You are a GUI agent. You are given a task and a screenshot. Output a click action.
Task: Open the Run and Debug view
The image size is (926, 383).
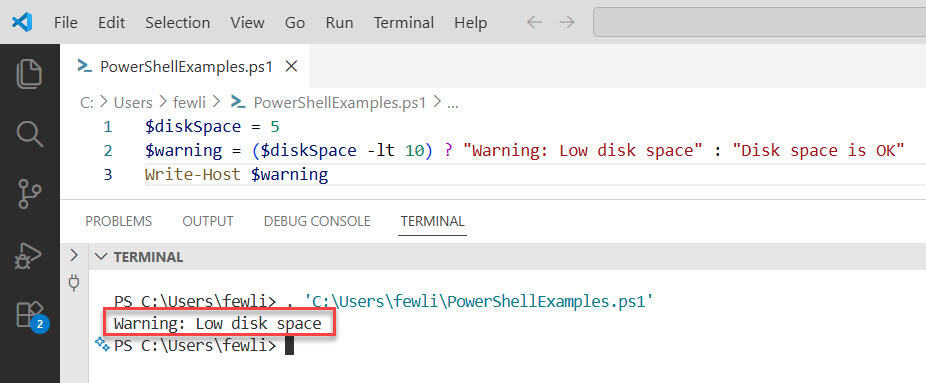[29, 255]
